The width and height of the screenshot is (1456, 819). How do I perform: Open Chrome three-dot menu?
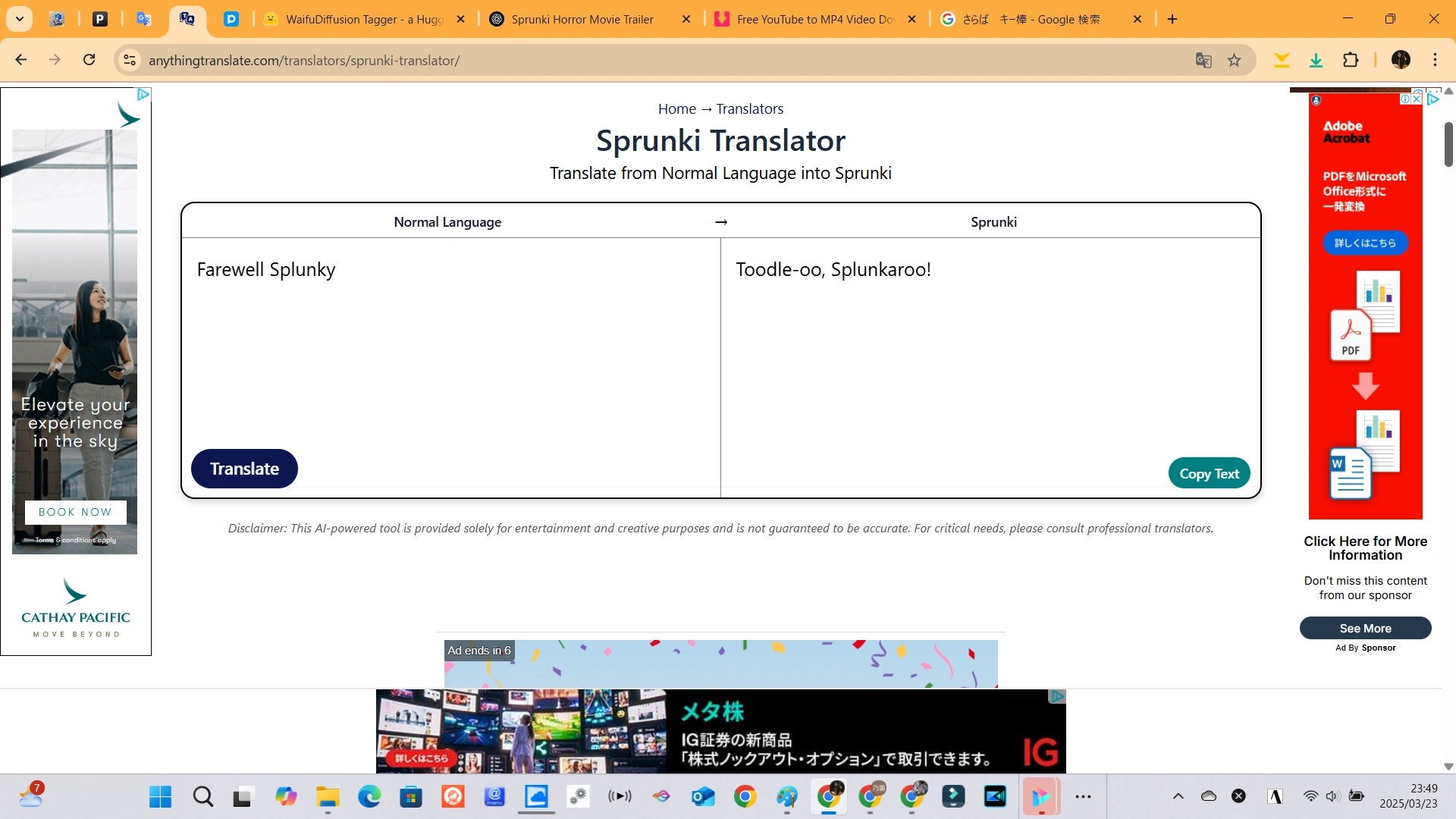point(1435,60)
